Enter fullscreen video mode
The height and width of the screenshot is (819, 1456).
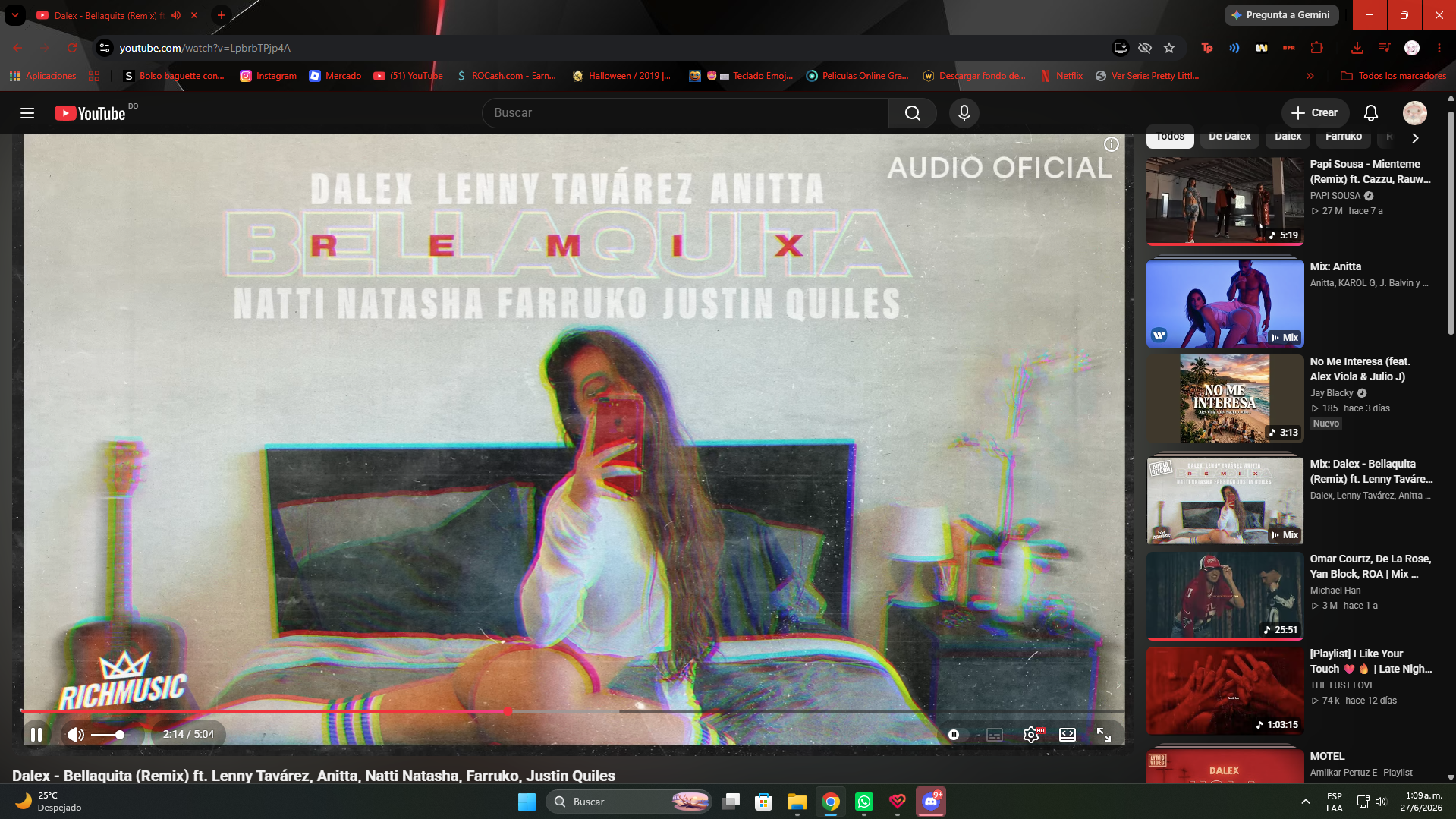(x=1104, y=734)
